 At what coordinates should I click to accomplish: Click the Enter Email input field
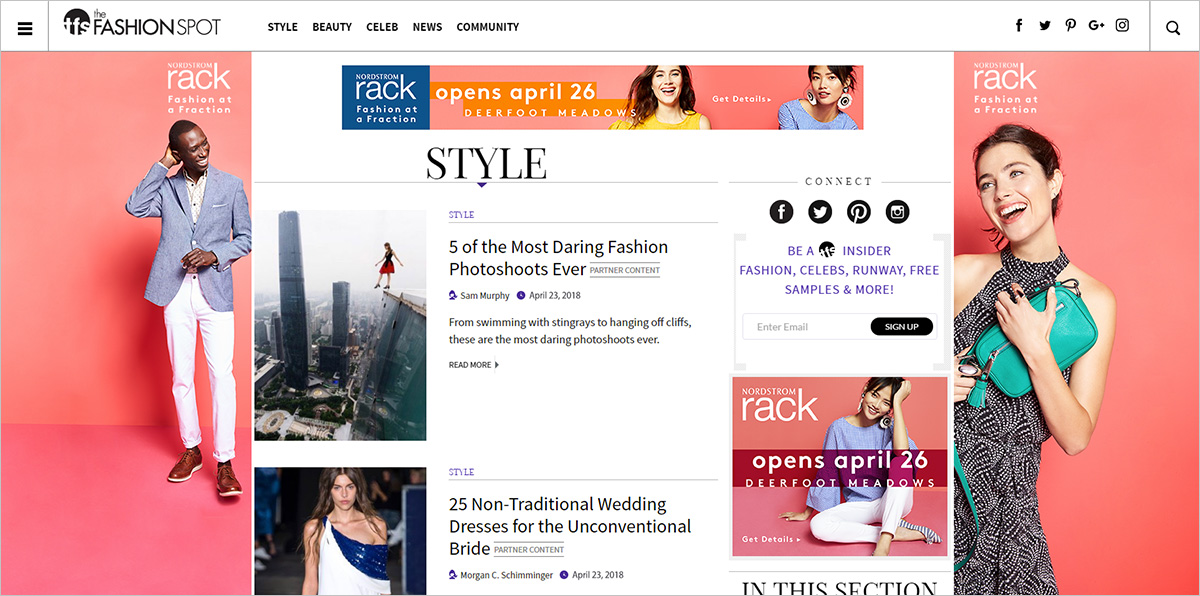805,327
